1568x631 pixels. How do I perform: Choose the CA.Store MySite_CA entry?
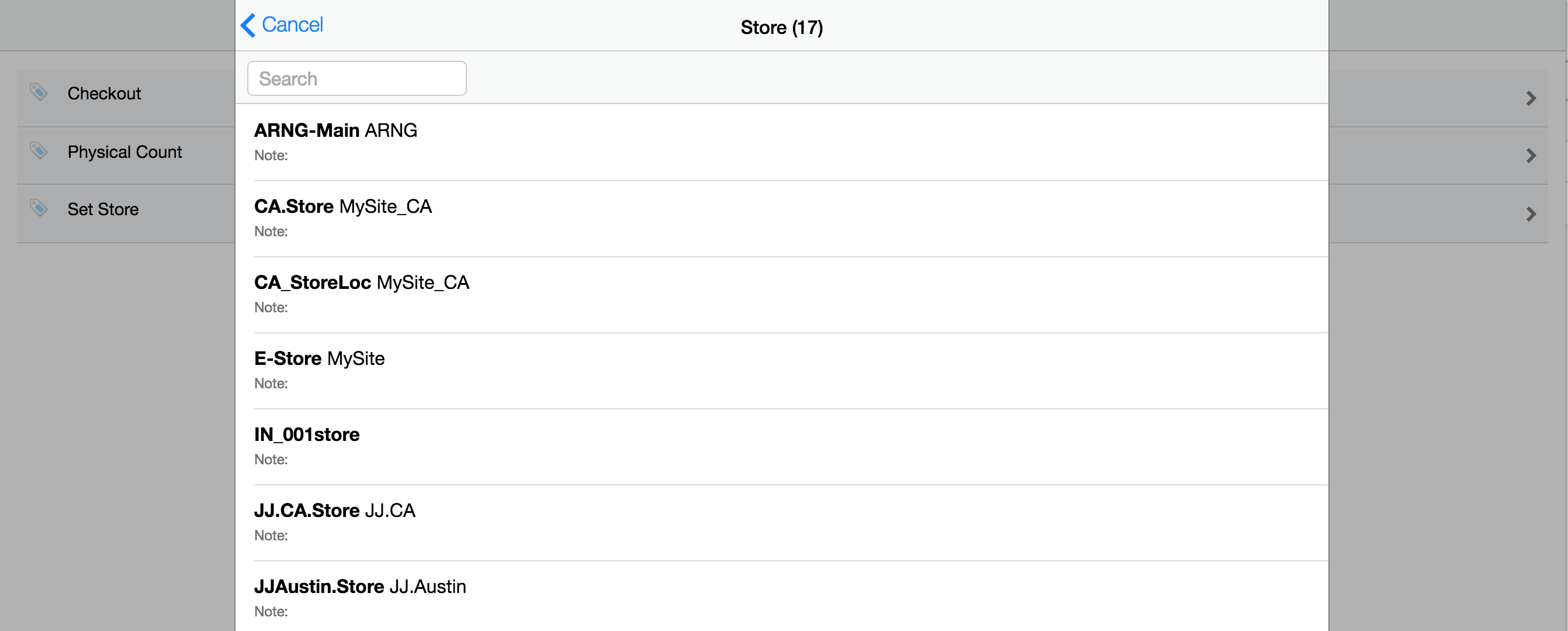pos(342,206)
